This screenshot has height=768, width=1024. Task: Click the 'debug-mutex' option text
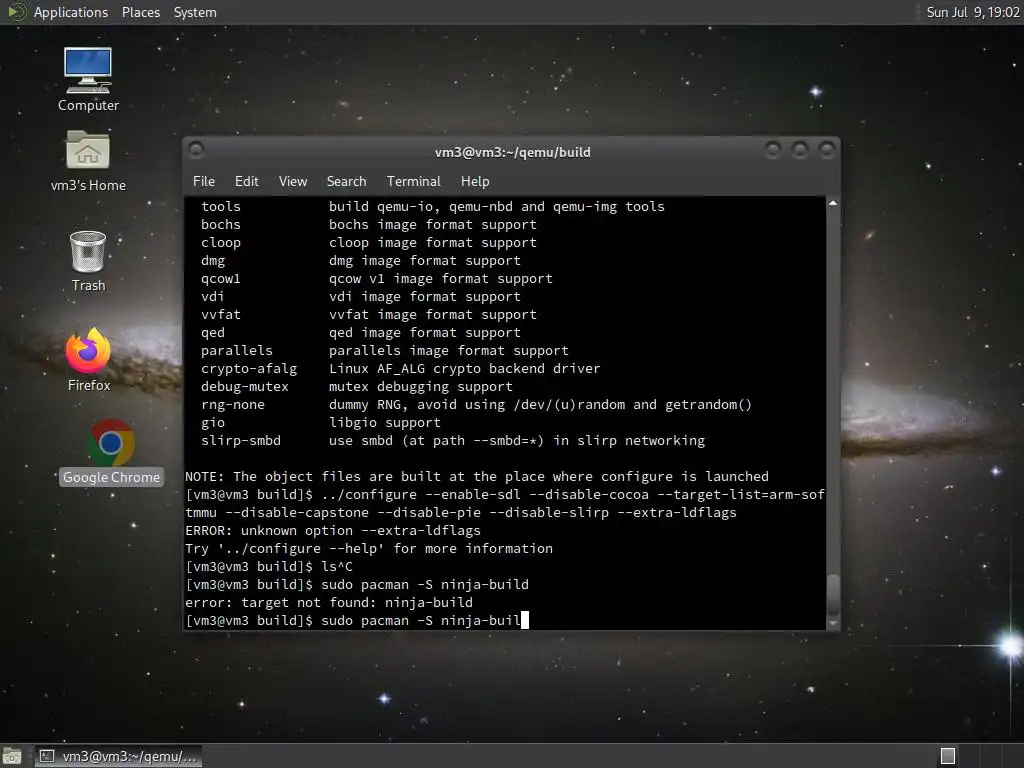[244, 387]
